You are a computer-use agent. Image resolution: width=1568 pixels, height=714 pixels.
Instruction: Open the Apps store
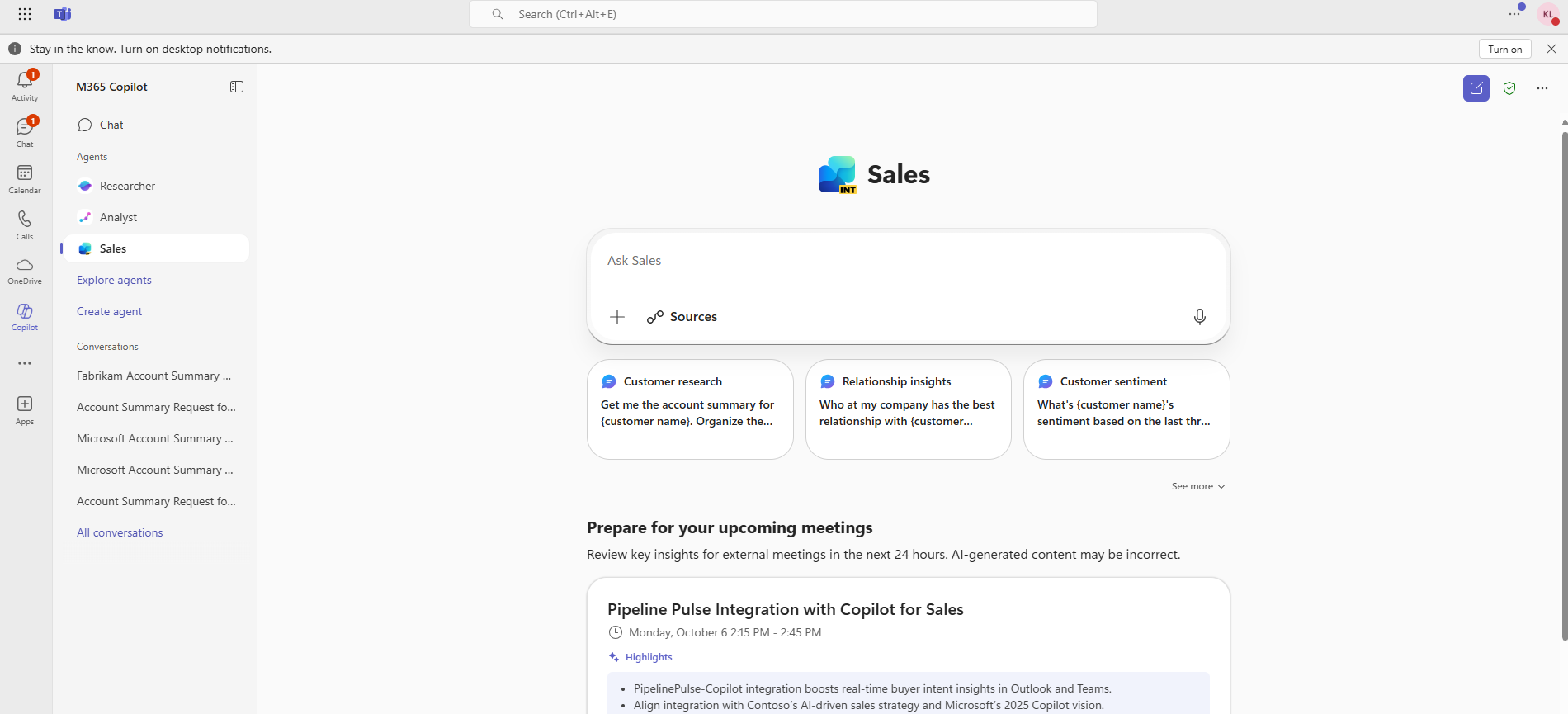coord(25,409)
